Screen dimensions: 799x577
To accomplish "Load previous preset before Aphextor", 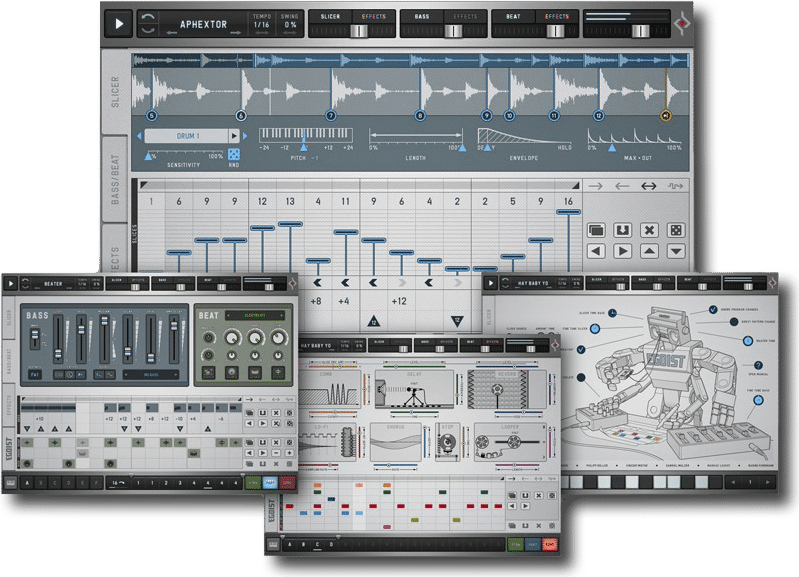I will coord(171,33).
